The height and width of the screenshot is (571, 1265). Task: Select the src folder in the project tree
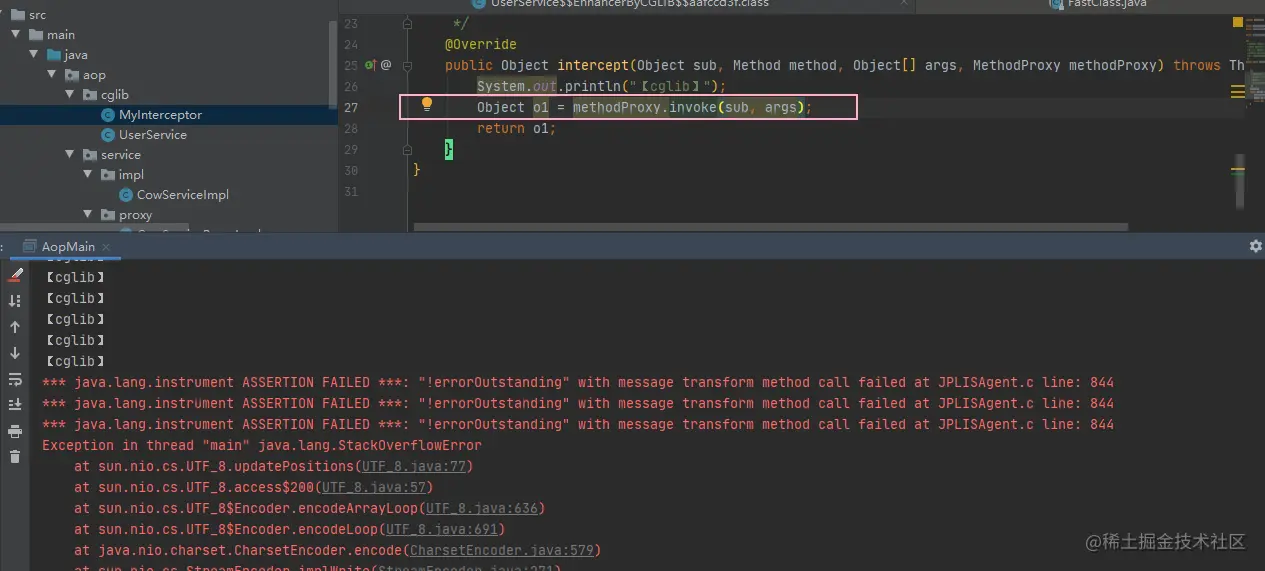[x=37, y=15]
